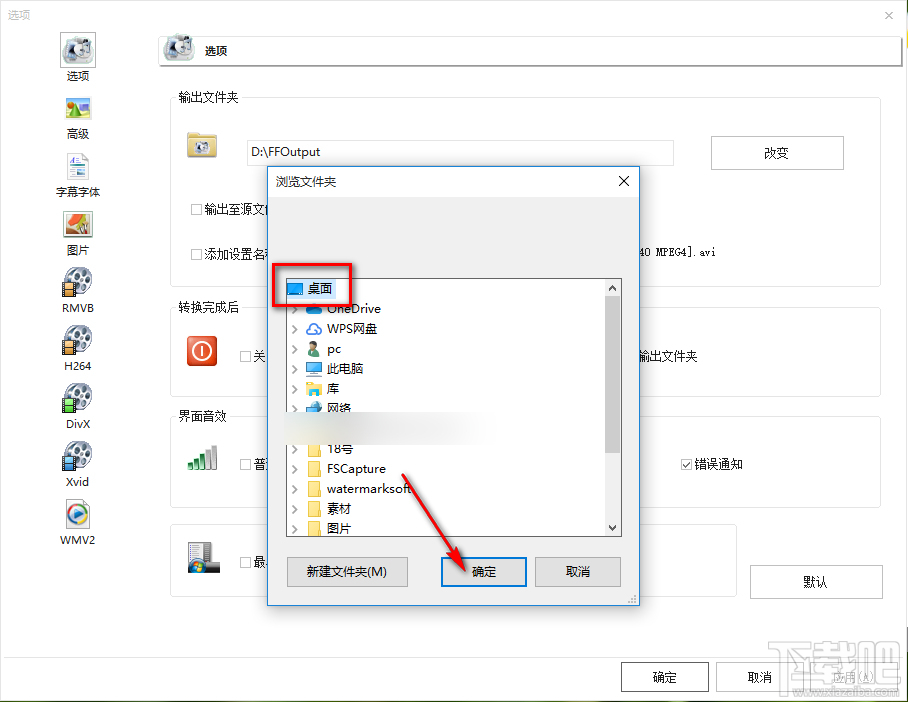Expand the 此电脑 tree node
This screenshot has height=702, width=908.
click(295, 369)
